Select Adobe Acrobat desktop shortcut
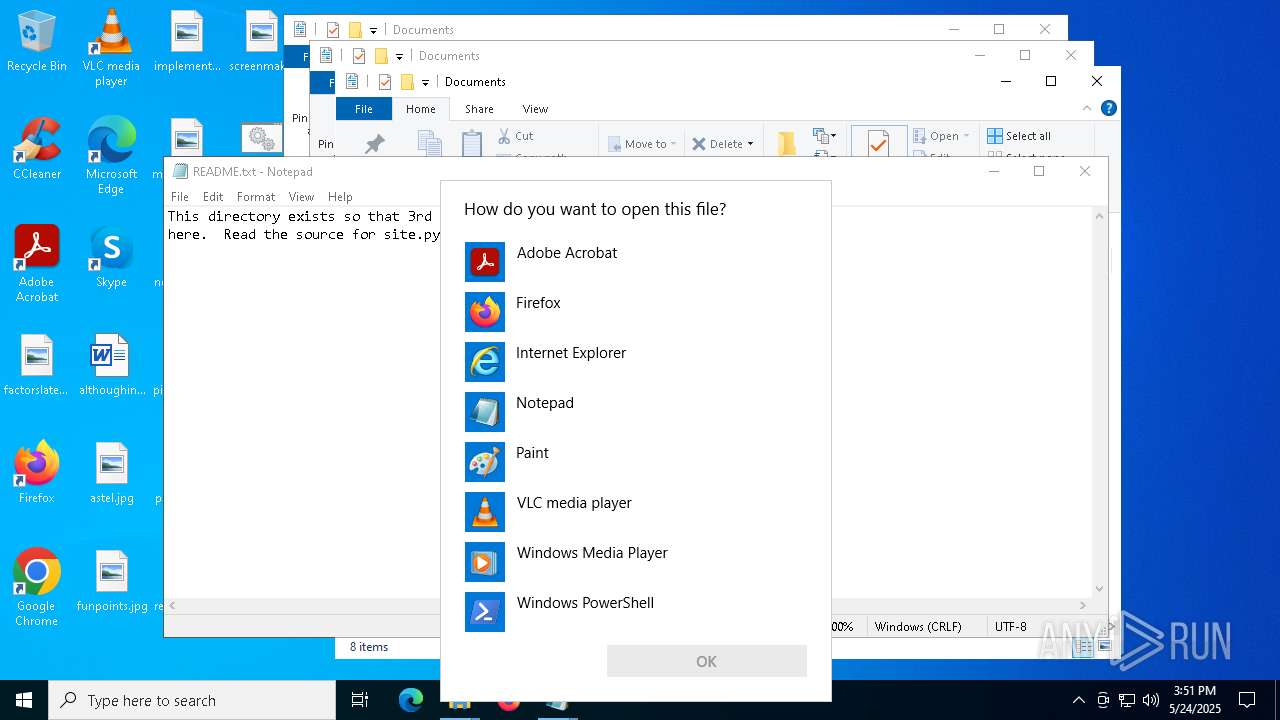This screenshot has height=720, width=1280. click(x=37, y=264)
